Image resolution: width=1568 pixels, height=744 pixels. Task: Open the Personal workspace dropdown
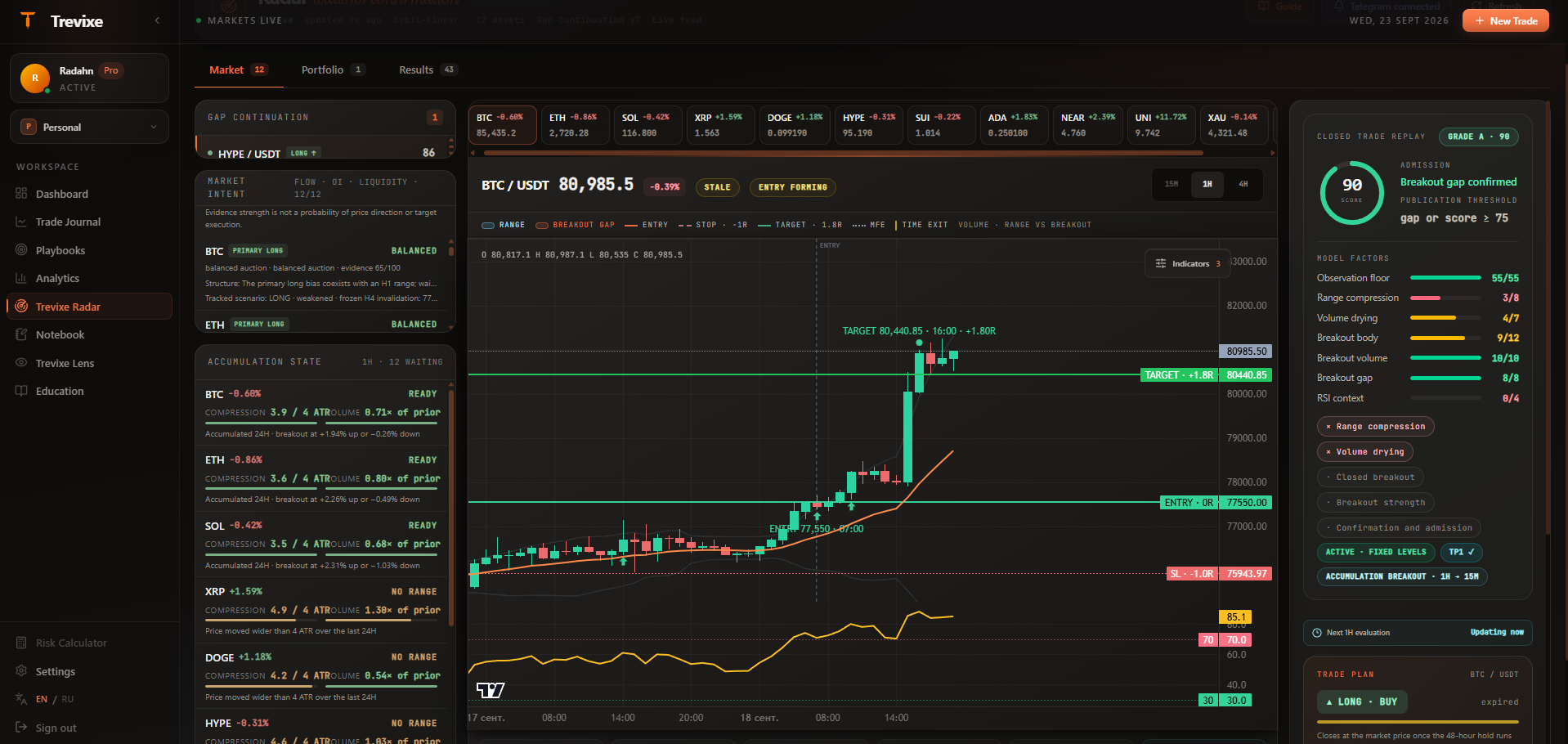(x=89, y=127)
